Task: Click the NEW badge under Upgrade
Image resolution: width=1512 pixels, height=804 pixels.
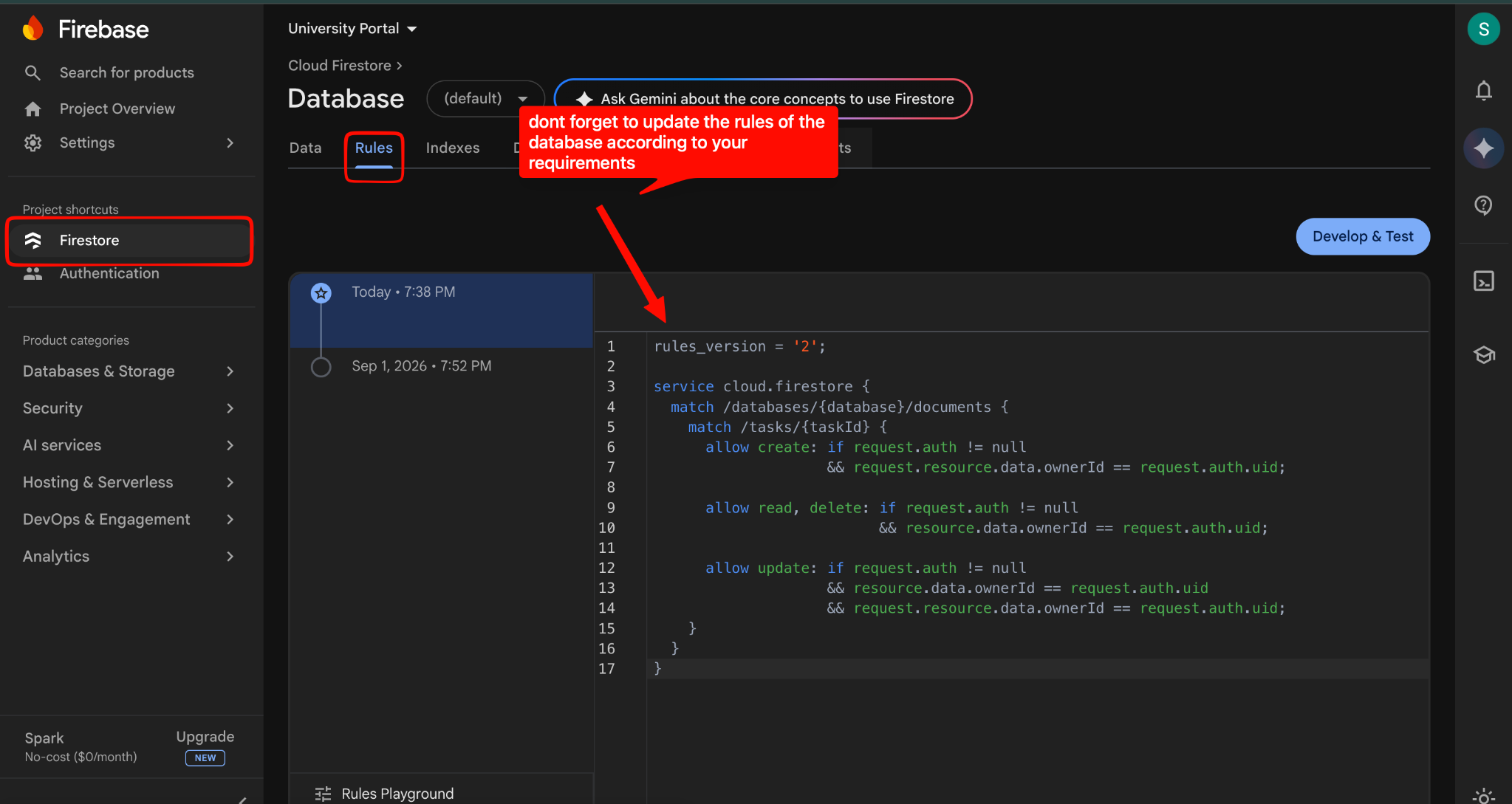Action: pos(205,757)
